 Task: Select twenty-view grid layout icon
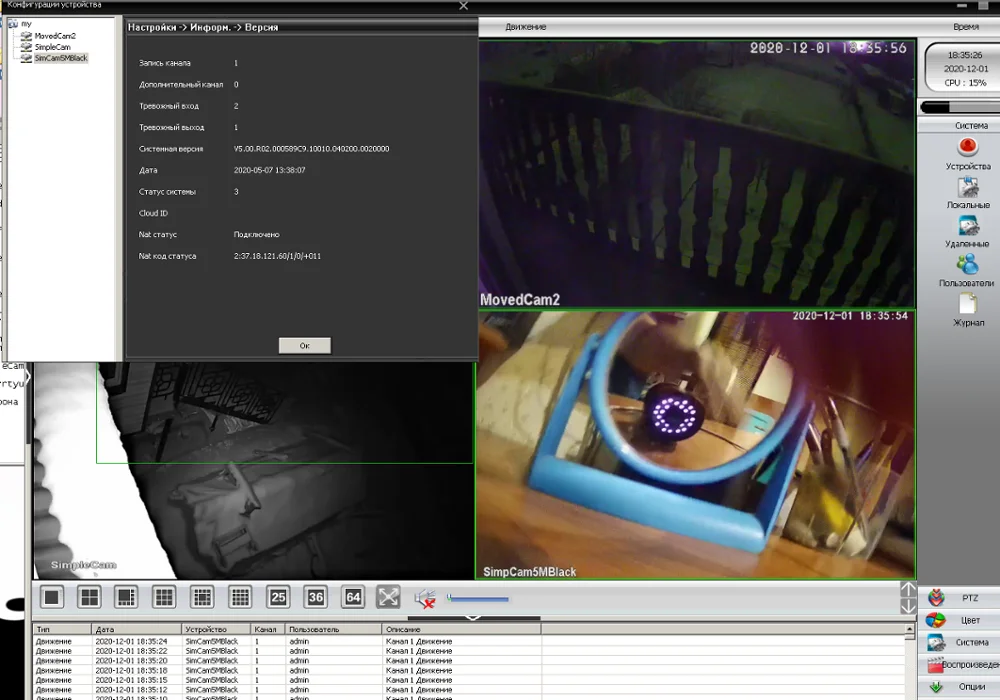(240, 597)
